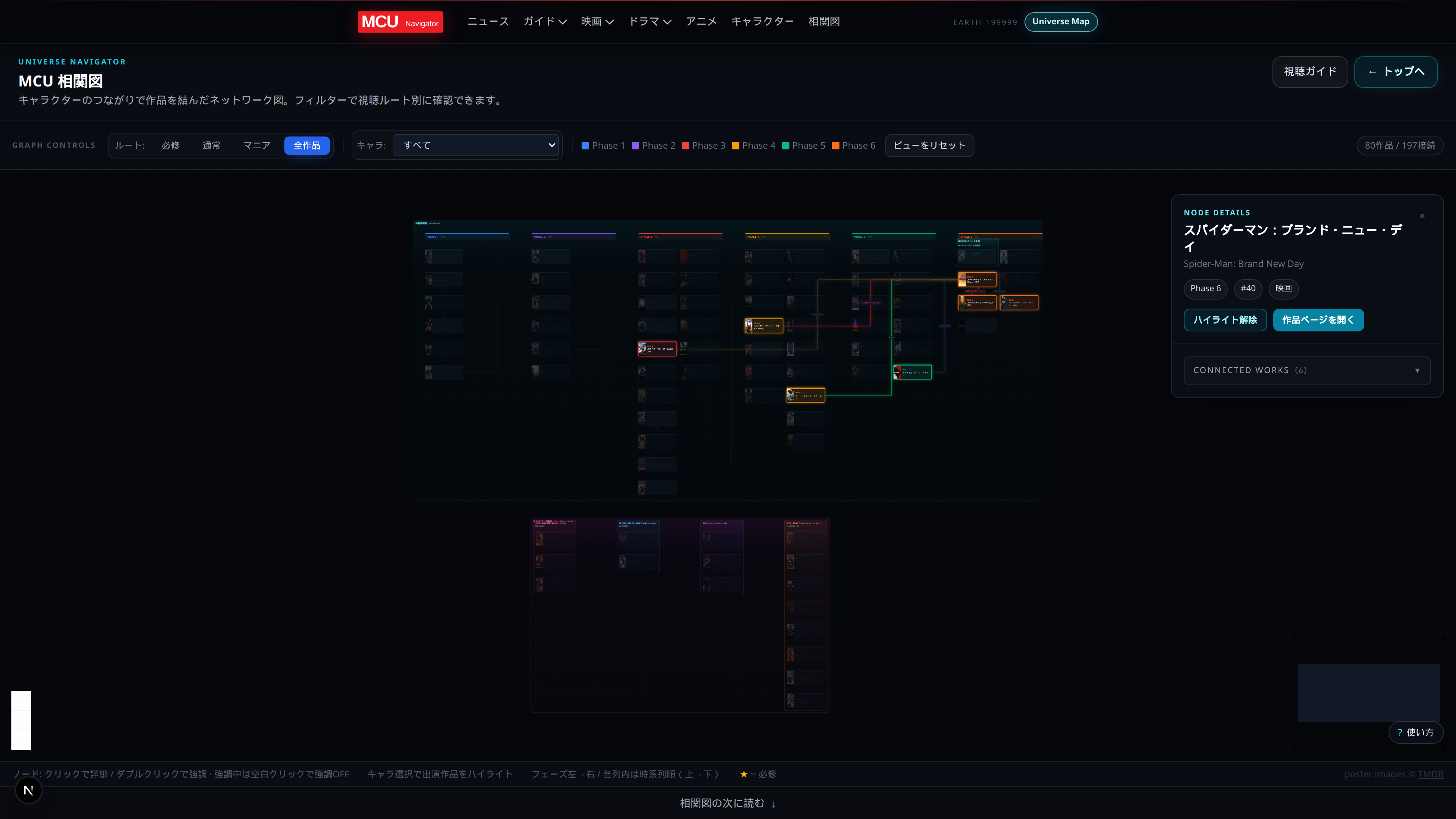
Task: Open the 視聴ガイド button
Action: (1310, 72)
